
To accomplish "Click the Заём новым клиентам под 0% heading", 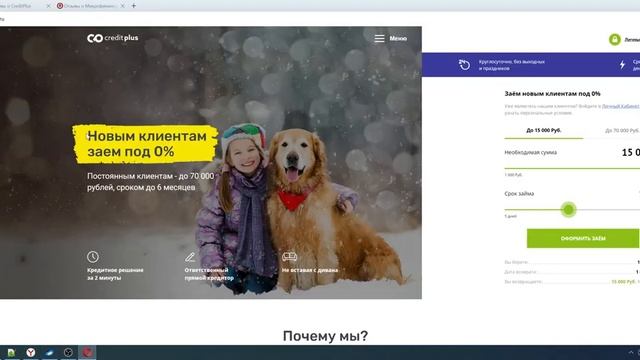I will 552,93.
